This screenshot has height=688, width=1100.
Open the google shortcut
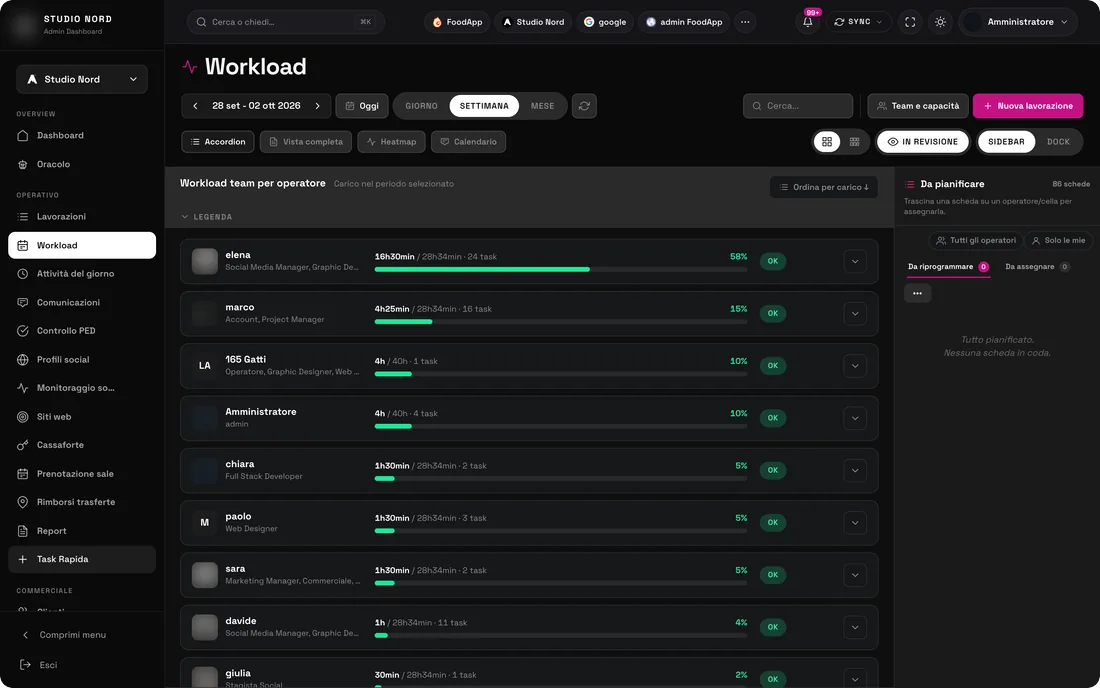[x=605, y=22]
